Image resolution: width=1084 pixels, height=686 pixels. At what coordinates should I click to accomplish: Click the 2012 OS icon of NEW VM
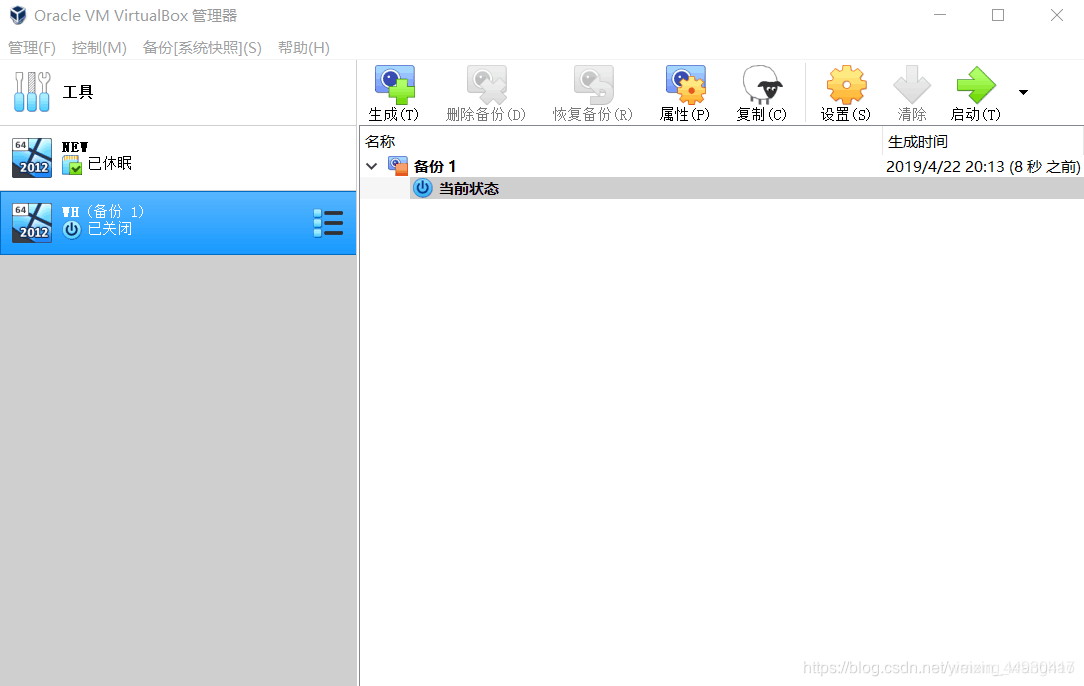pos(32,158)
